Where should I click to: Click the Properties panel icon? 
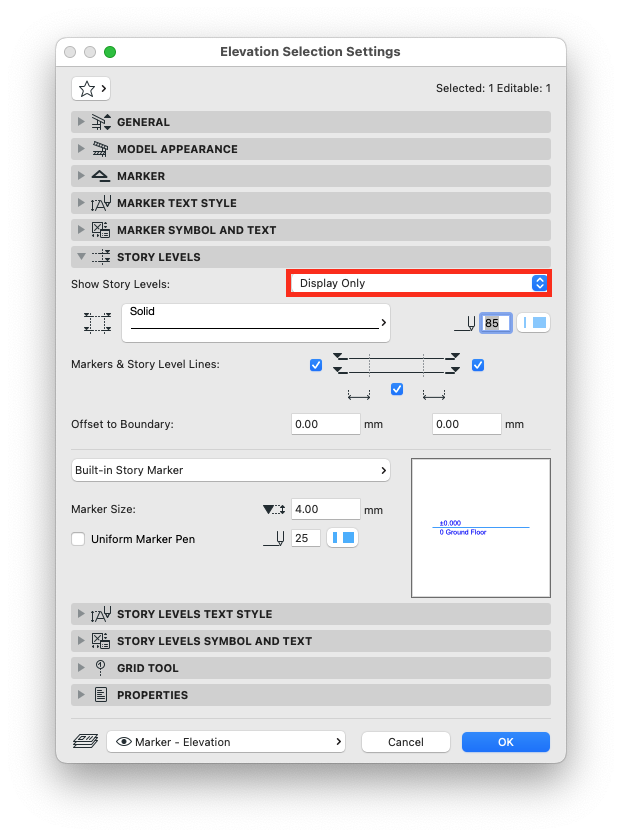101,694
